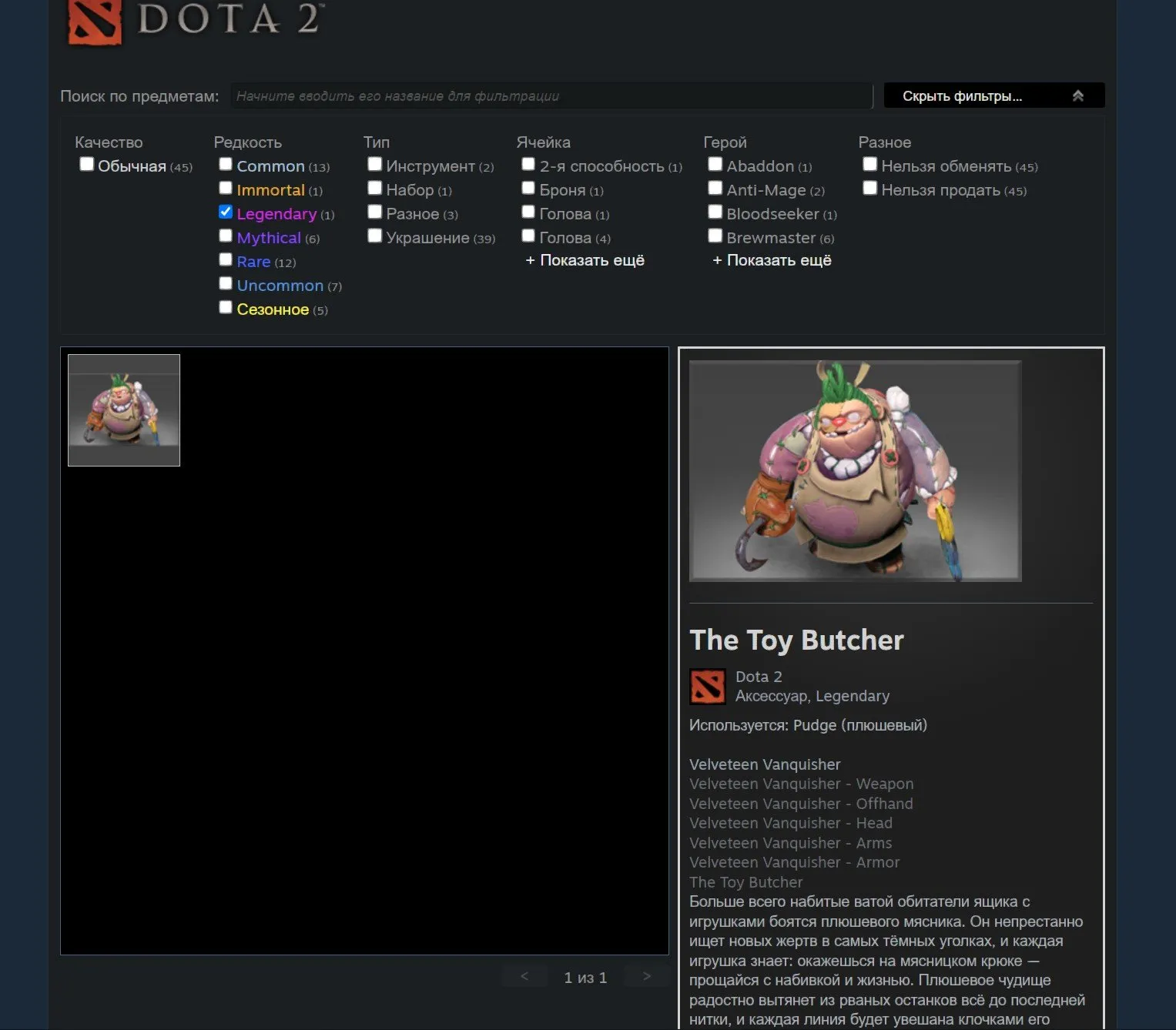This screenshot has width=1176, height=1030.
Task: Toggle the Нельзя продать checkbox
Action: [x=869, y=188]
